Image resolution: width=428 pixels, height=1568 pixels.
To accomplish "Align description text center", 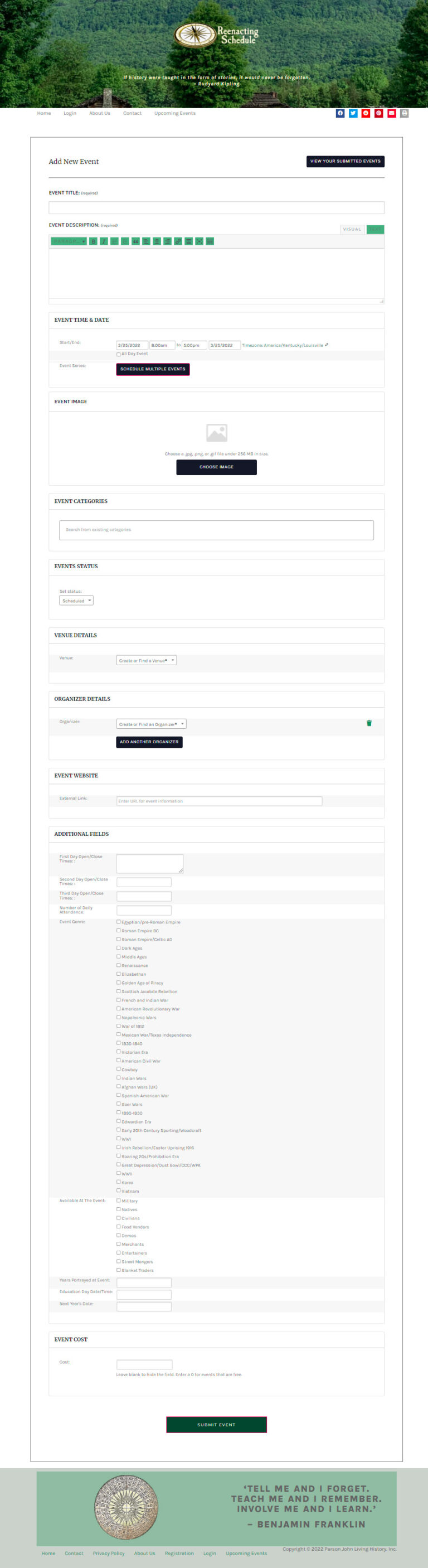I will coord(156,241).
